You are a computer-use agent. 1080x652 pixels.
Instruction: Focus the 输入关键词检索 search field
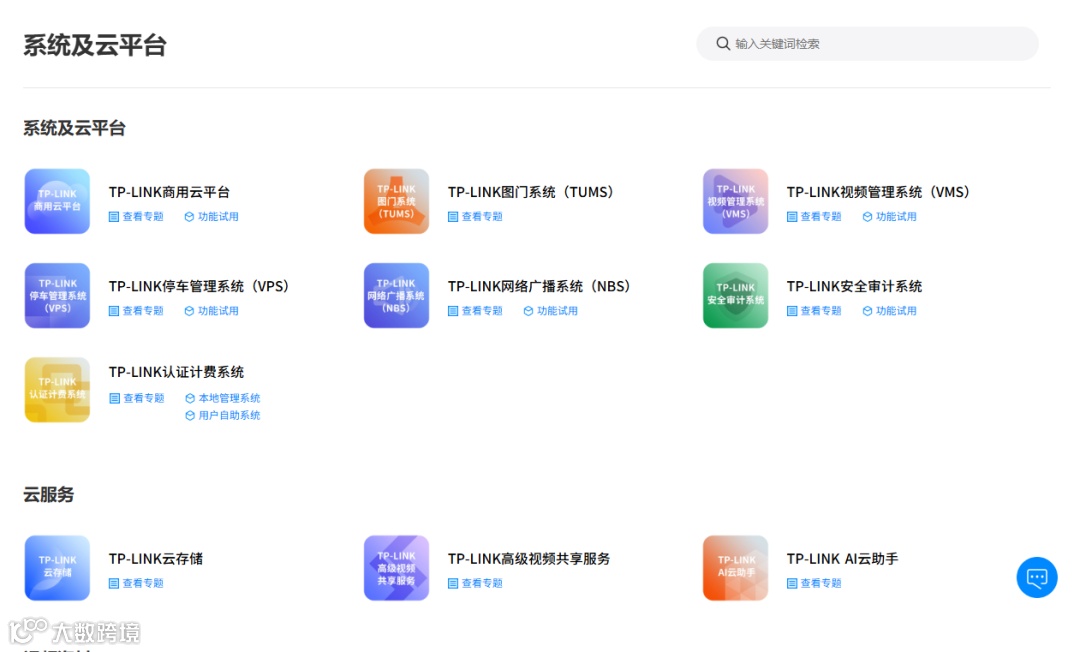867,43
